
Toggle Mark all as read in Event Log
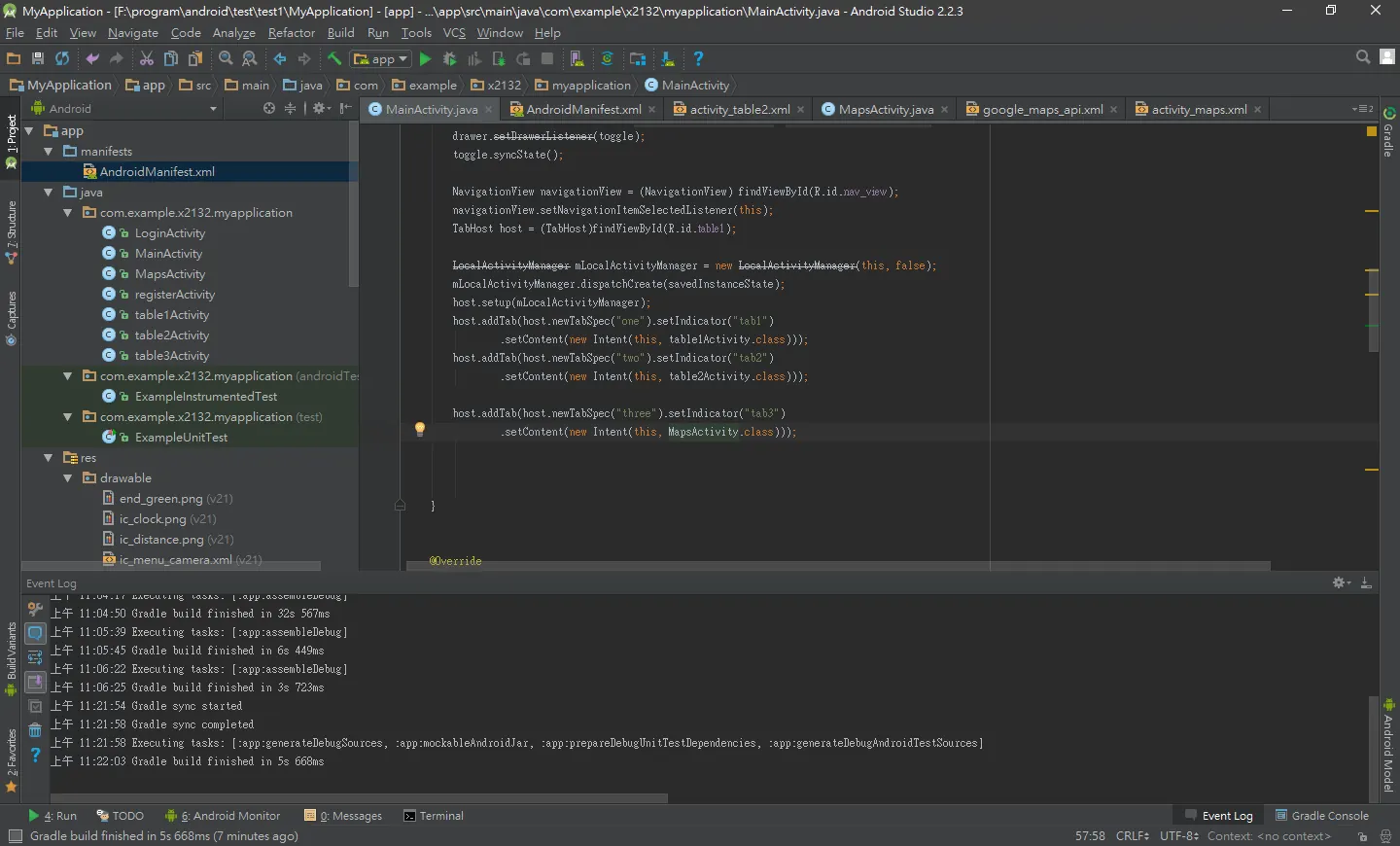[x=35, y=706]
